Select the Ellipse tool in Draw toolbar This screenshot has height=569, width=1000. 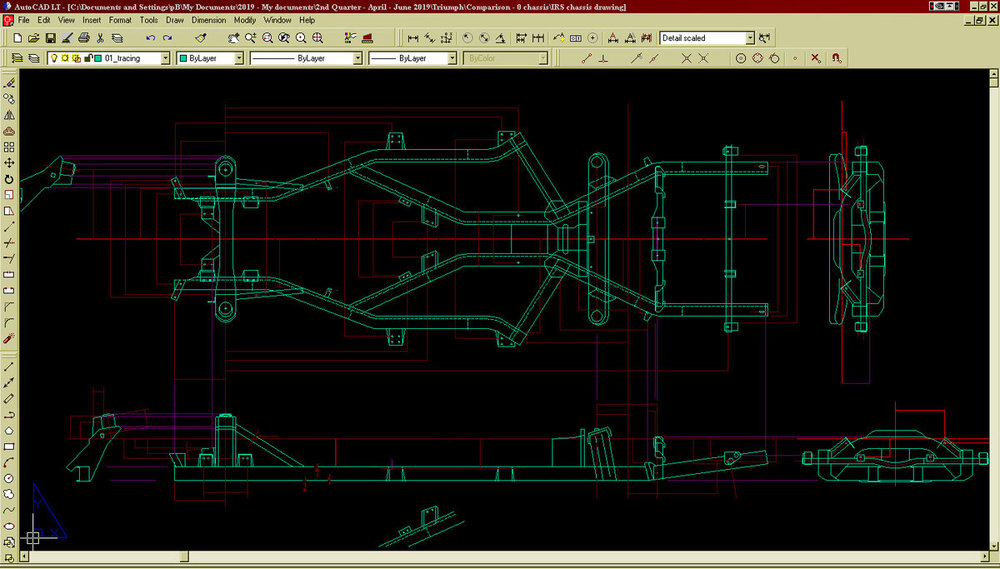coord(10,526)
